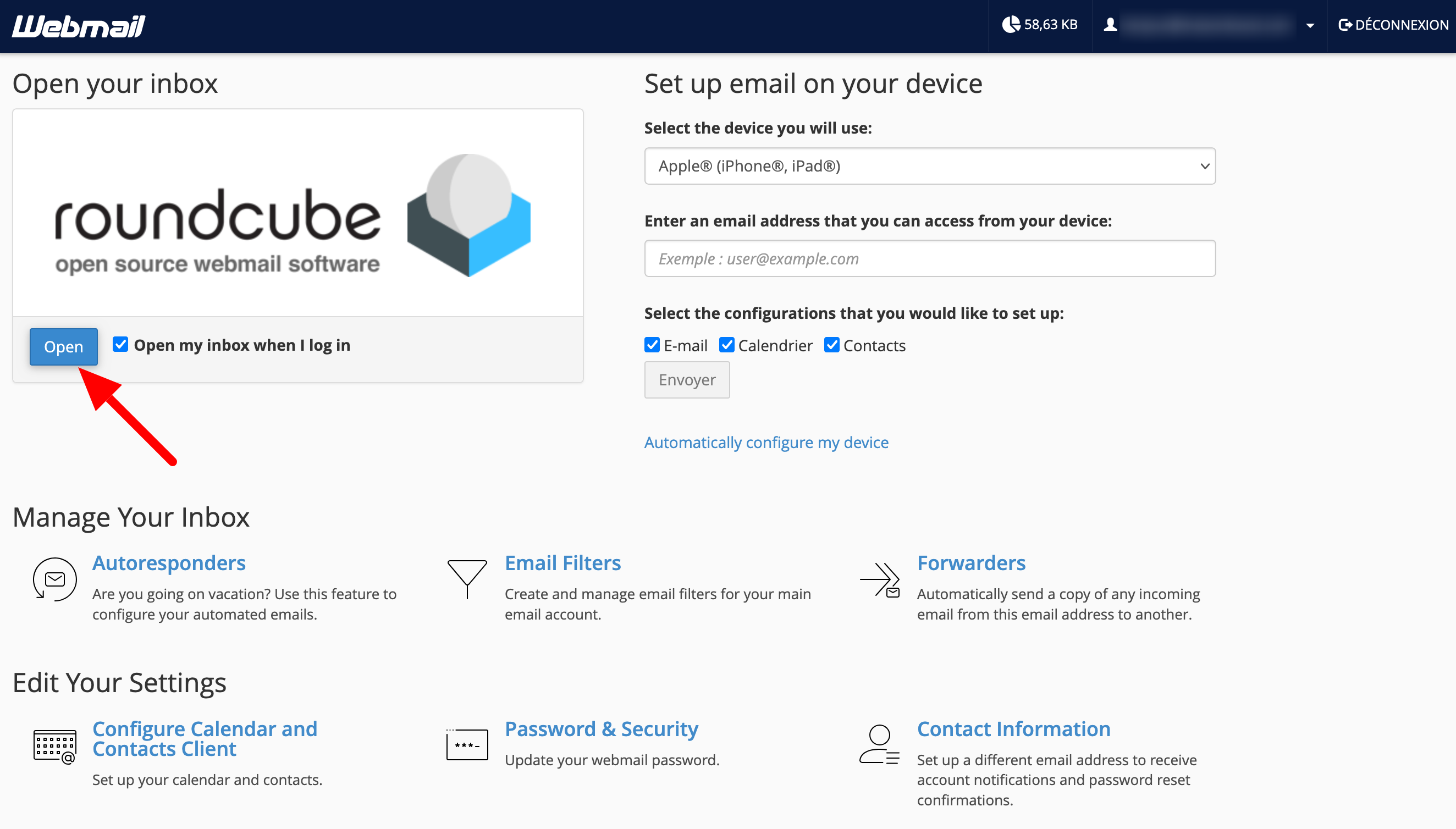Click 'Update your webmail password.' text

click(x=612, y=760)
